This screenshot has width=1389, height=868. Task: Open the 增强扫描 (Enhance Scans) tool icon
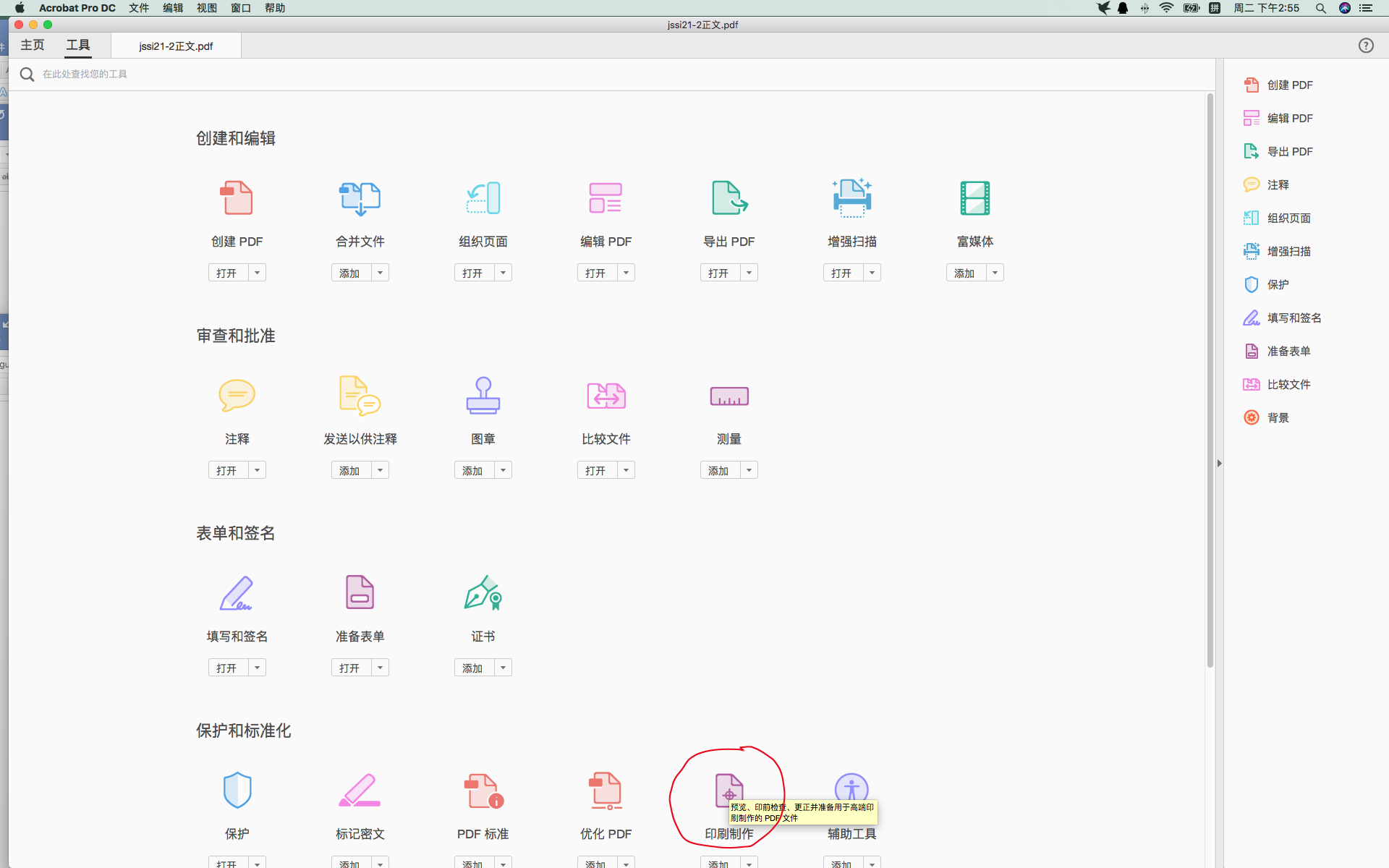coord(851,198)
